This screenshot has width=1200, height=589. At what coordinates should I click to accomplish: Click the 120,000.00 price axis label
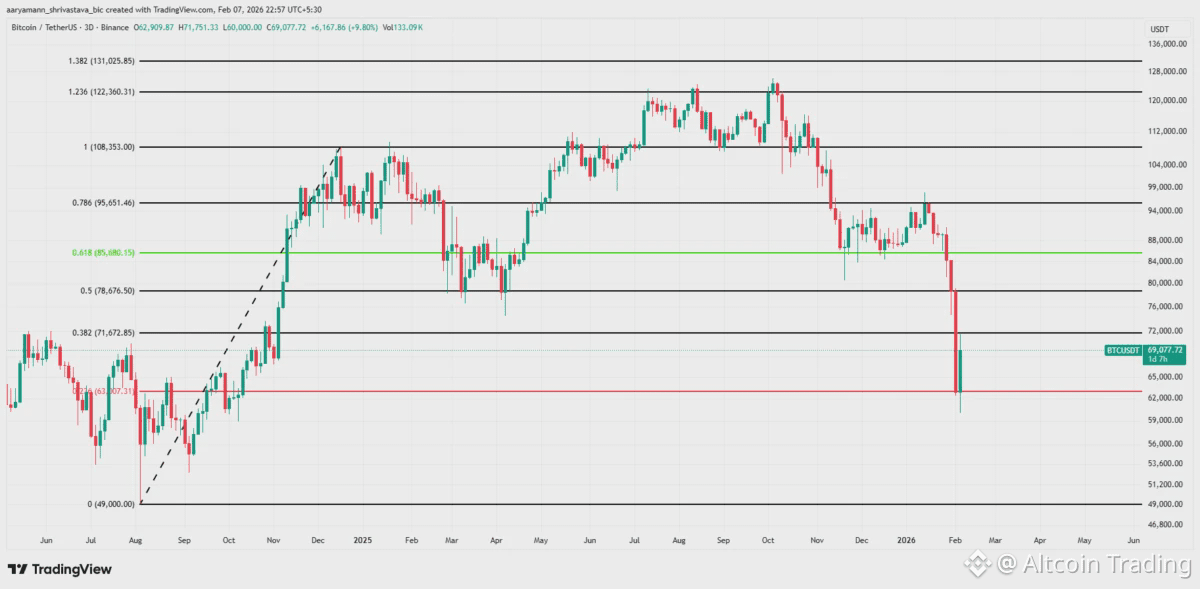[1168, 100]
